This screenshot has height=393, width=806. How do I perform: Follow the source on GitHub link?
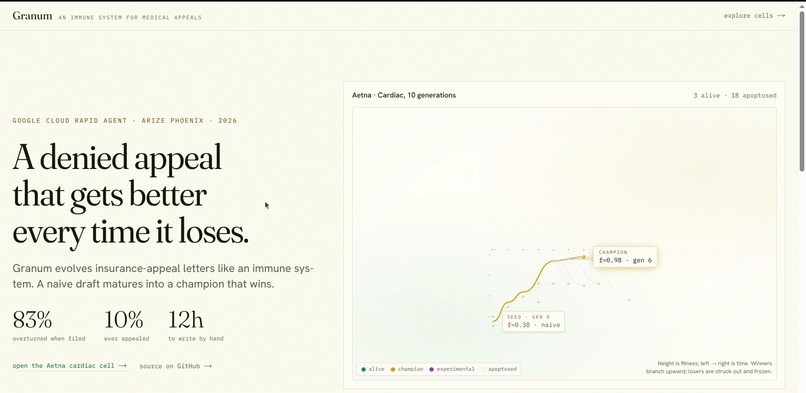point(175,366)
